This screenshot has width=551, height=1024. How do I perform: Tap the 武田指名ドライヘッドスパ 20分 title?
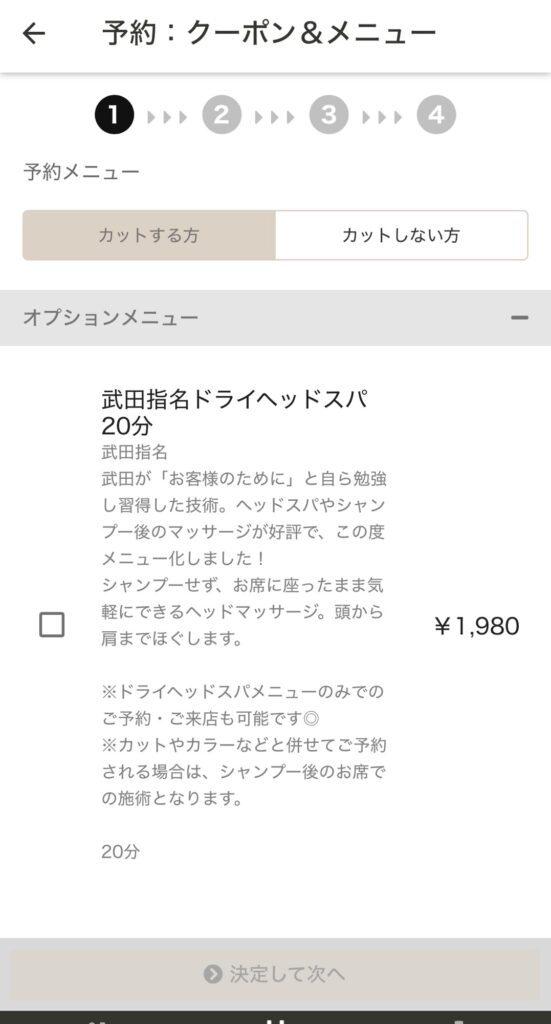[x=234, y=412]
